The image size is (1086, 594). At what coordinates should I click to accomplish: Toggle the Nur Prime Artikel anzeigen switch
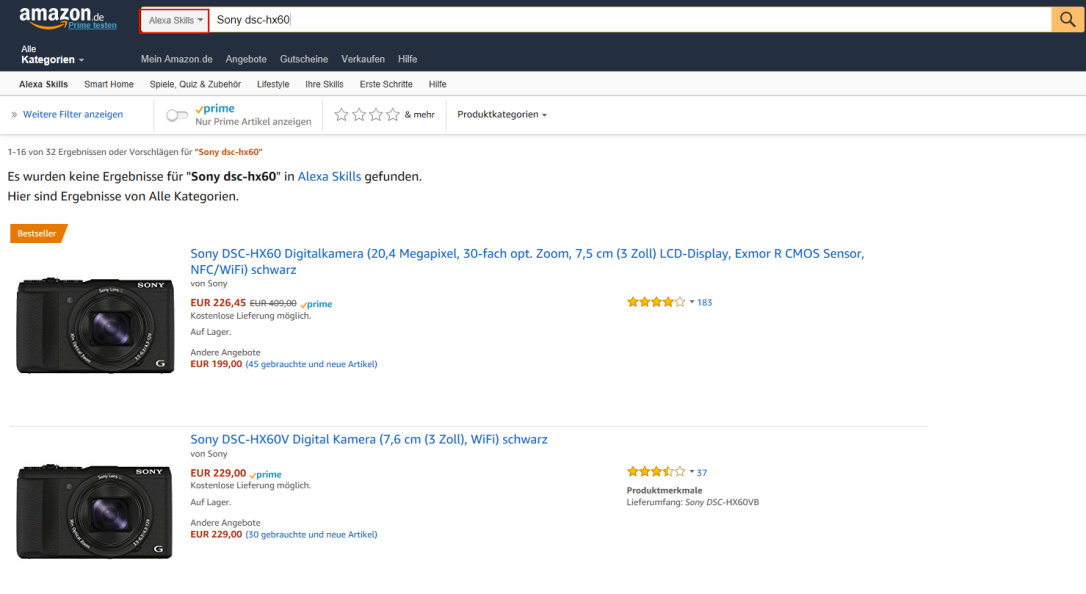tap(177, 115)
